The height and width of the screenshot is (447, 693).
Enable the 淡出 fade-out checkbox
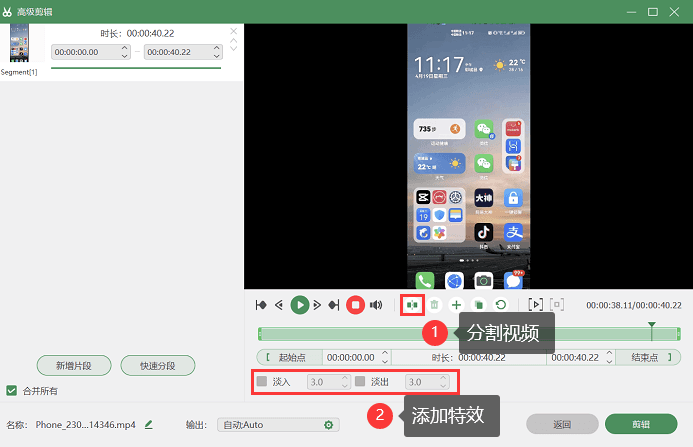click(x=360, y=381)
